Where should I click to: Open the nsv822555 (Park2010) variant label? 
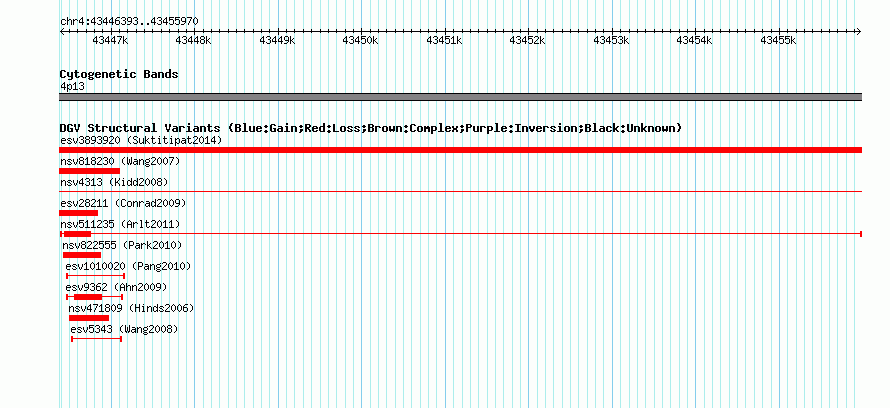pos(122,245)
